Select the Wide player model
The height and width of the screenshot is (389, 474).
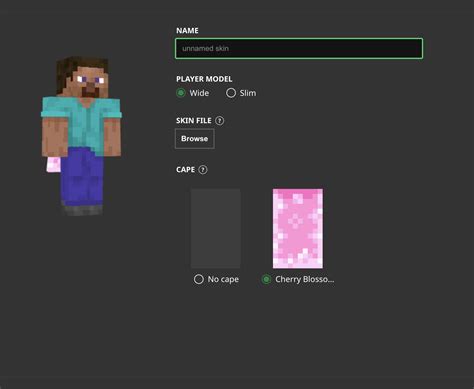[x=181, y=93]
